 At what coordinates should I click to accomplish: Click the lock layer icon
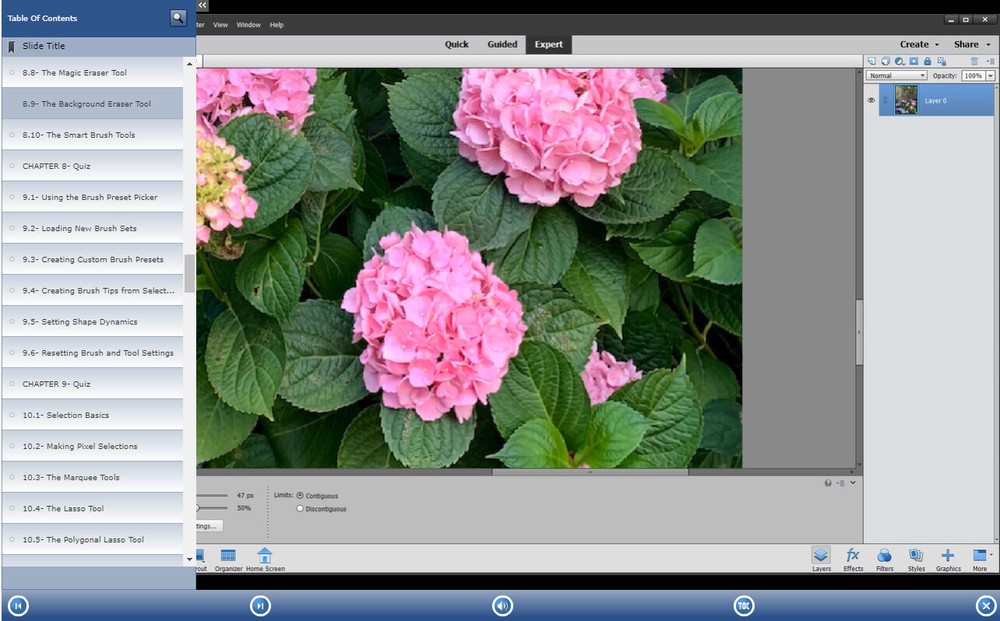click(x=928, y=61)
